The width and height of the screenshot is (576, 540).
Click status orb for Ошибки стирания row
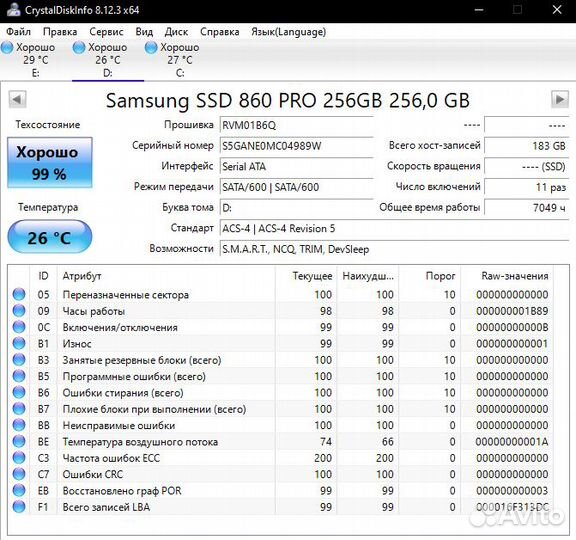click(19, 392)
